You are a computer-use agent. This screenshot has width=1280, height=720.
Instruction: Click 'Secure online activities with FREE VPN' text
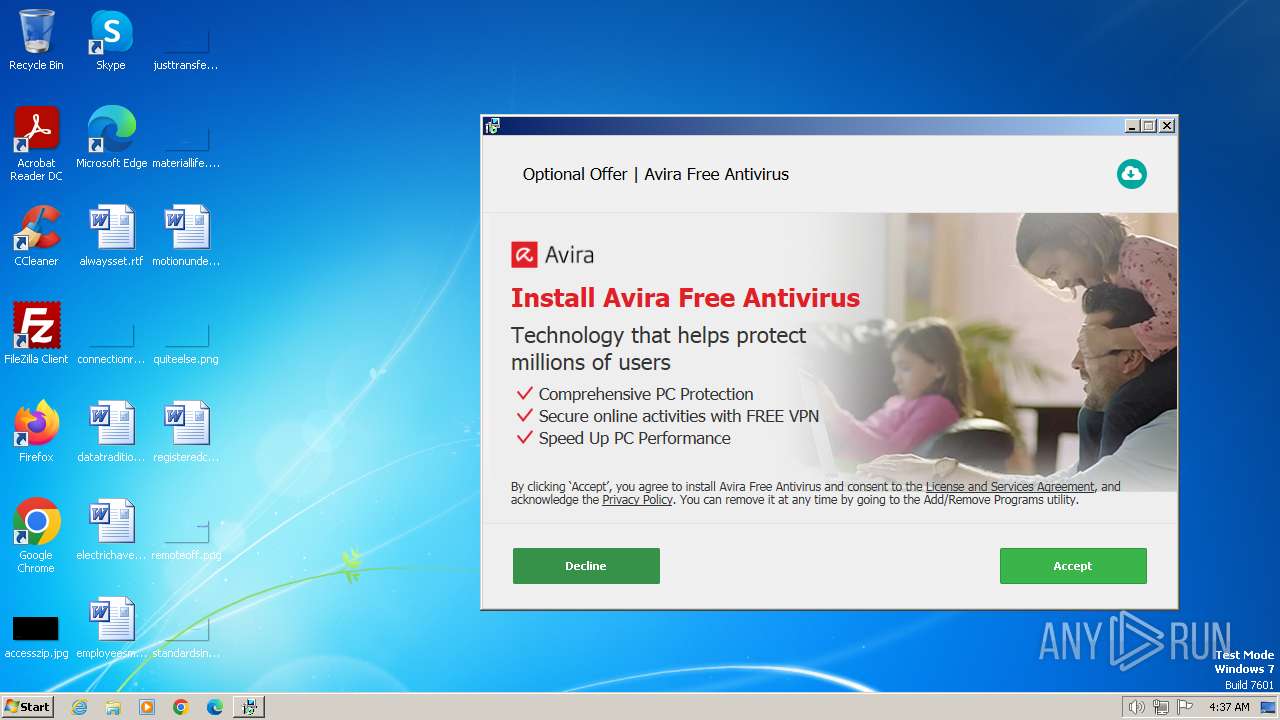click(x=679, y=416)
